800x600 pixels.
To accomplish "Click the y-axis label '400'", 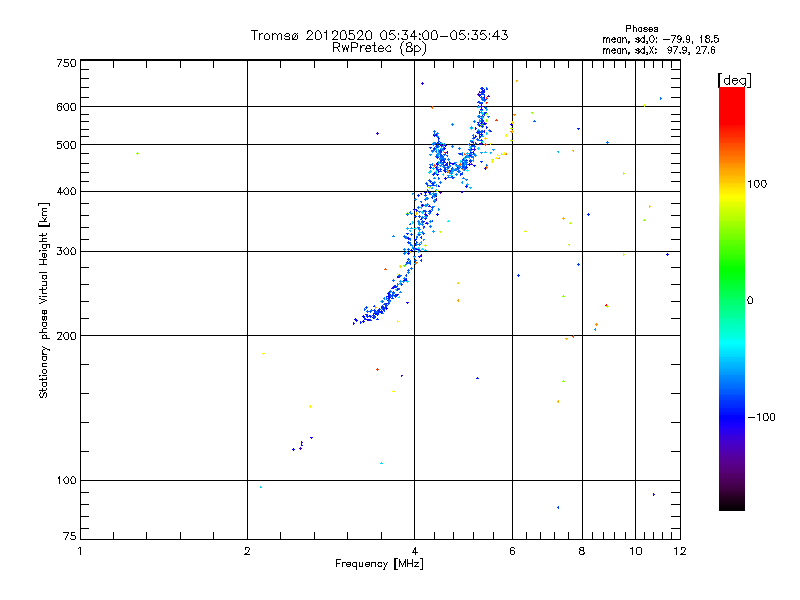I will click(x=66, y=192).
